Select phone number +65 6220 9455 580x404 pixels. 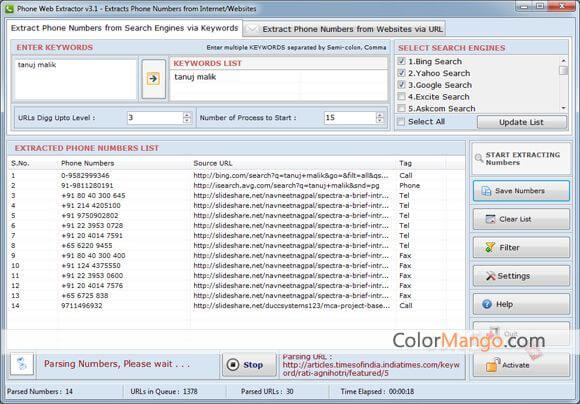click(x=87, y=245)
